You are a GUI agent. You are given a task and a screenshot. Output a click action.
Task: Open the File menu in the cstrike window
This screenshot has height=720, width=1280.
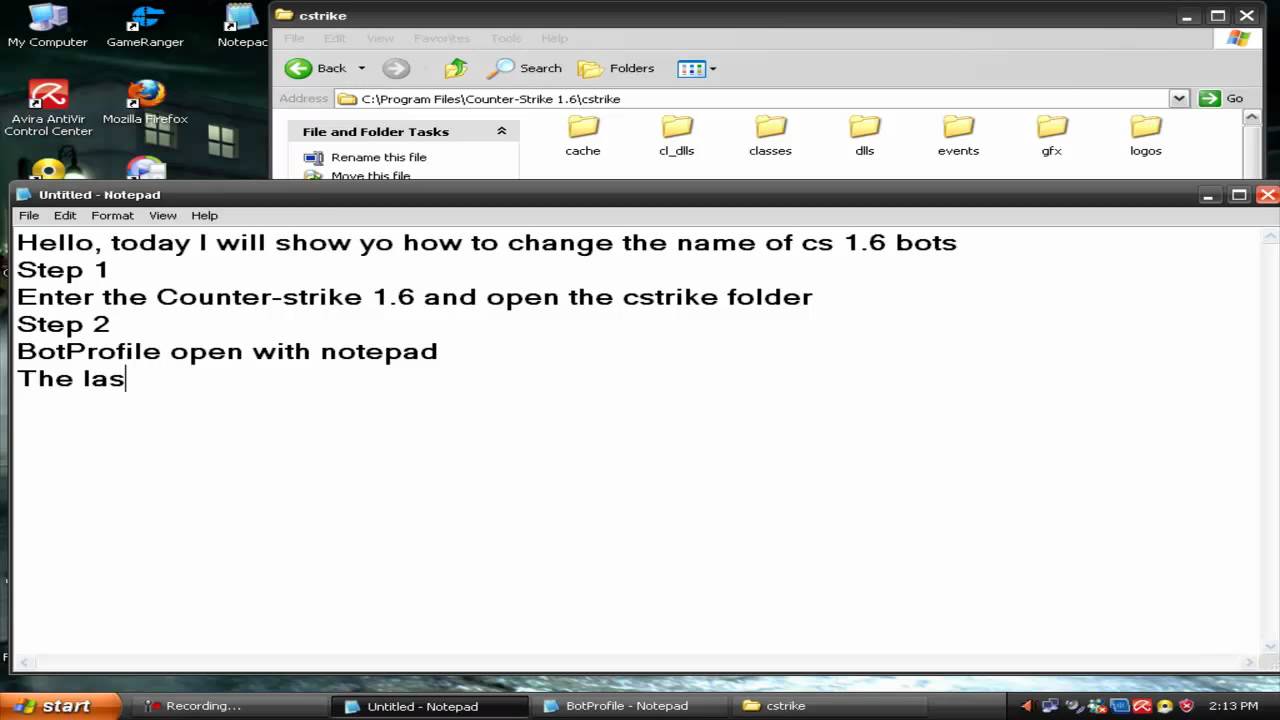294,38
